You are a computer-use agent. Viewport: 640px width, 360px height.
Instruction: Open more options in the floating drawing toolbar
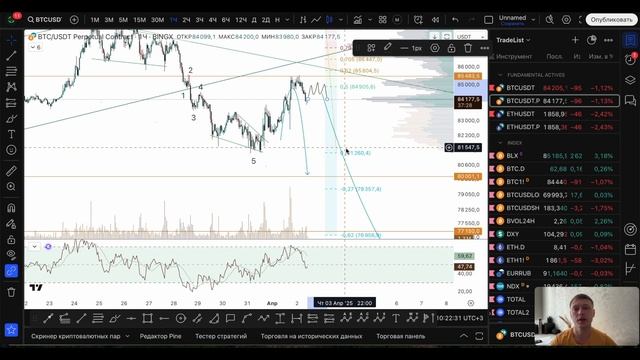(484, 48)
